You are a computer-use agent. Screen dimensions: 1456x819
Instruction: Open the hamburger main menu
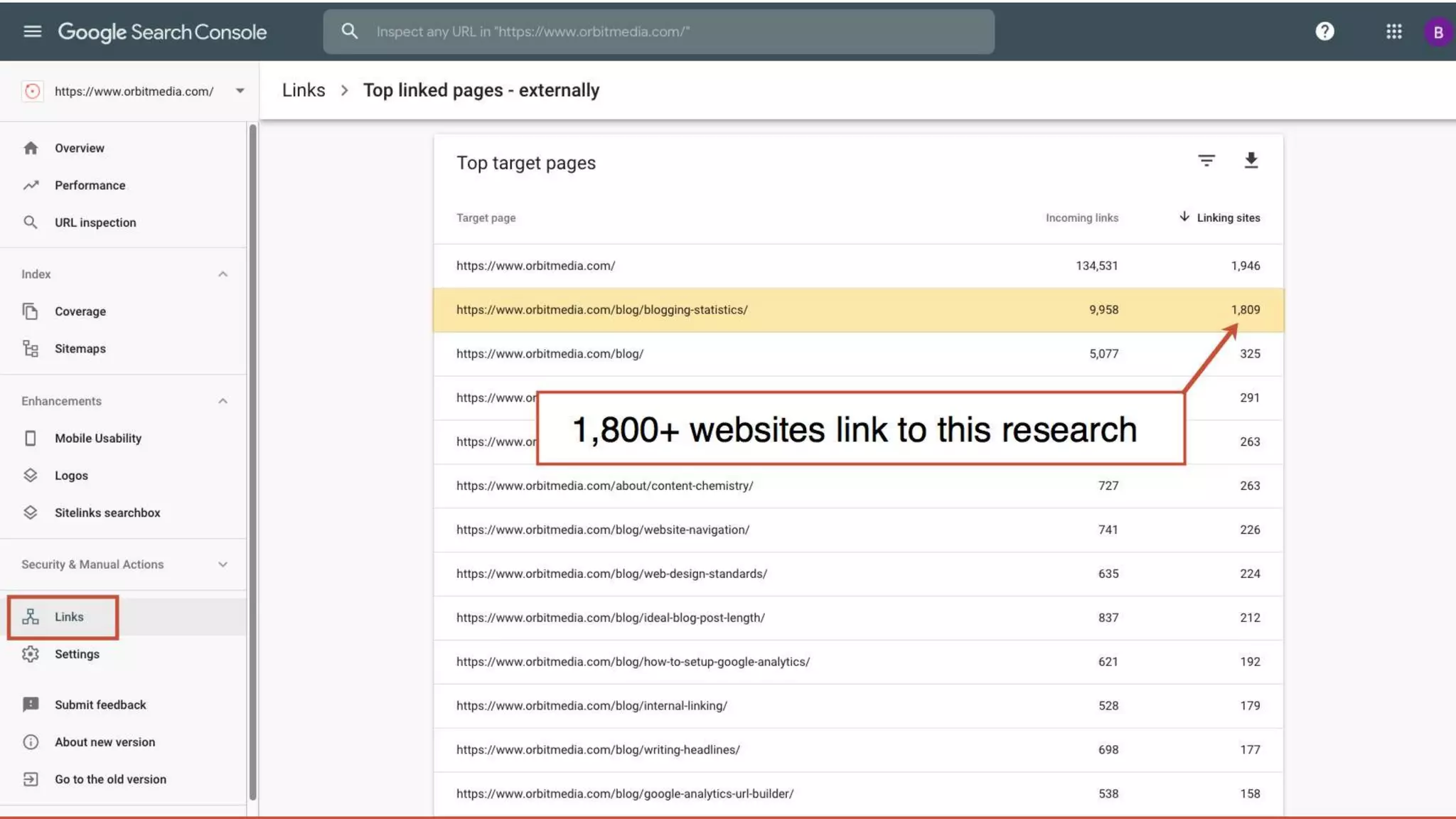pos(32,31)
